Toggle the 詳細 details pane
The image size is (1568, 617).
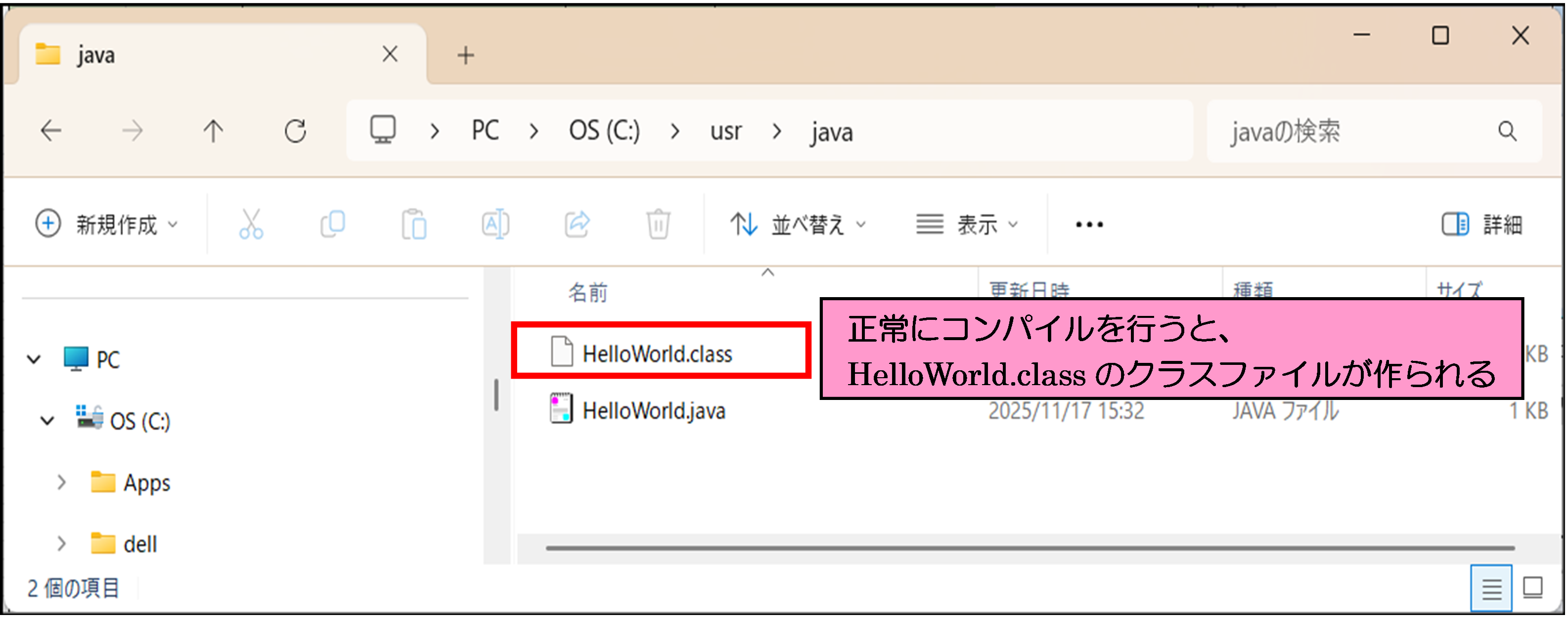click(x=1482, y=224)
